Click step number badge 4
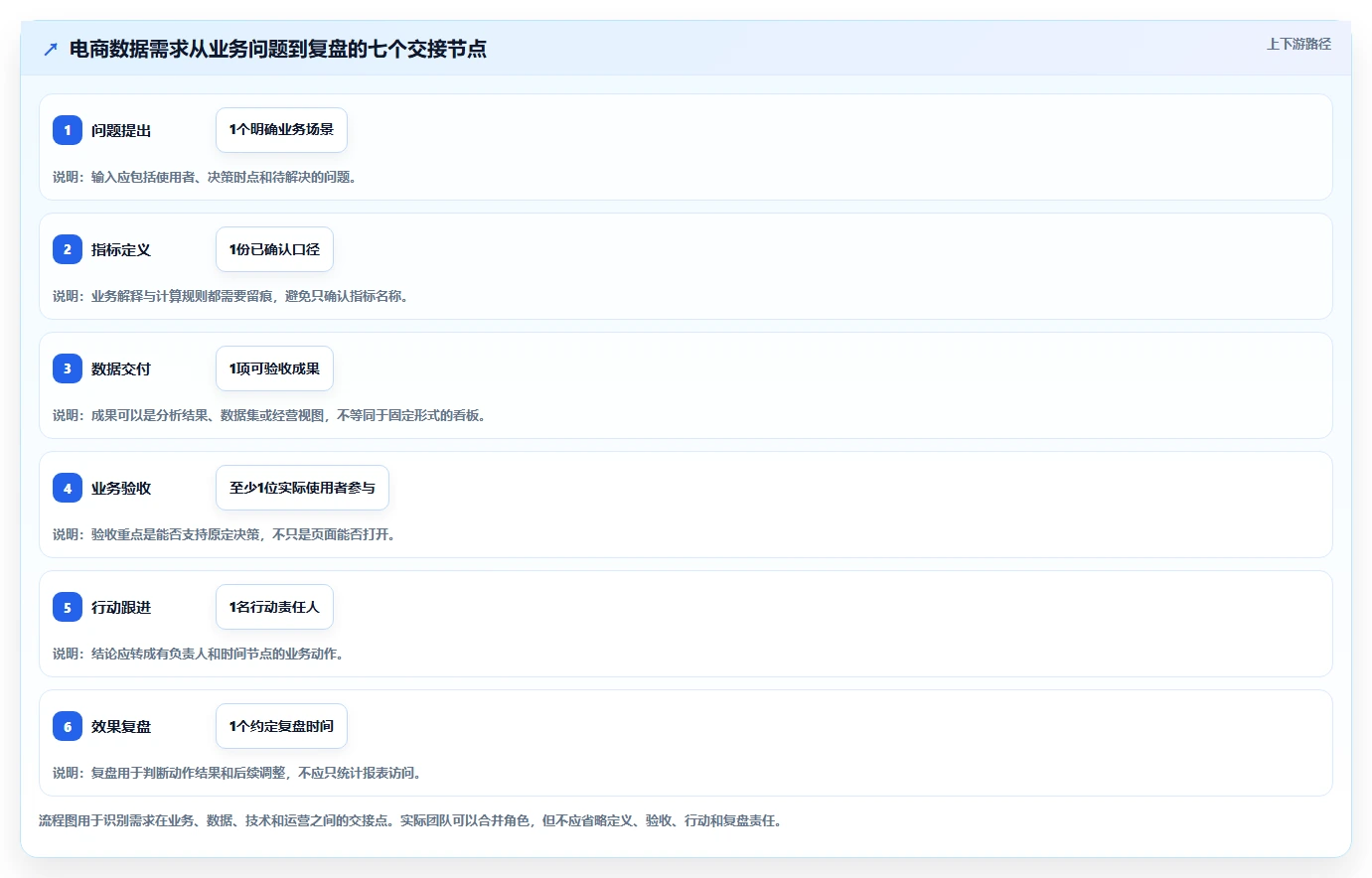The height and width of the screenshot is (878, 1372). (68, 488)
